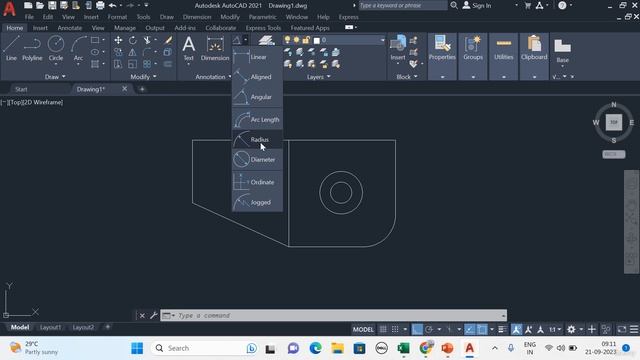The image size is (640, 360).
Task: Click the keyword search box in title bar
Action: pyautogui.click(x=402, y=5)
